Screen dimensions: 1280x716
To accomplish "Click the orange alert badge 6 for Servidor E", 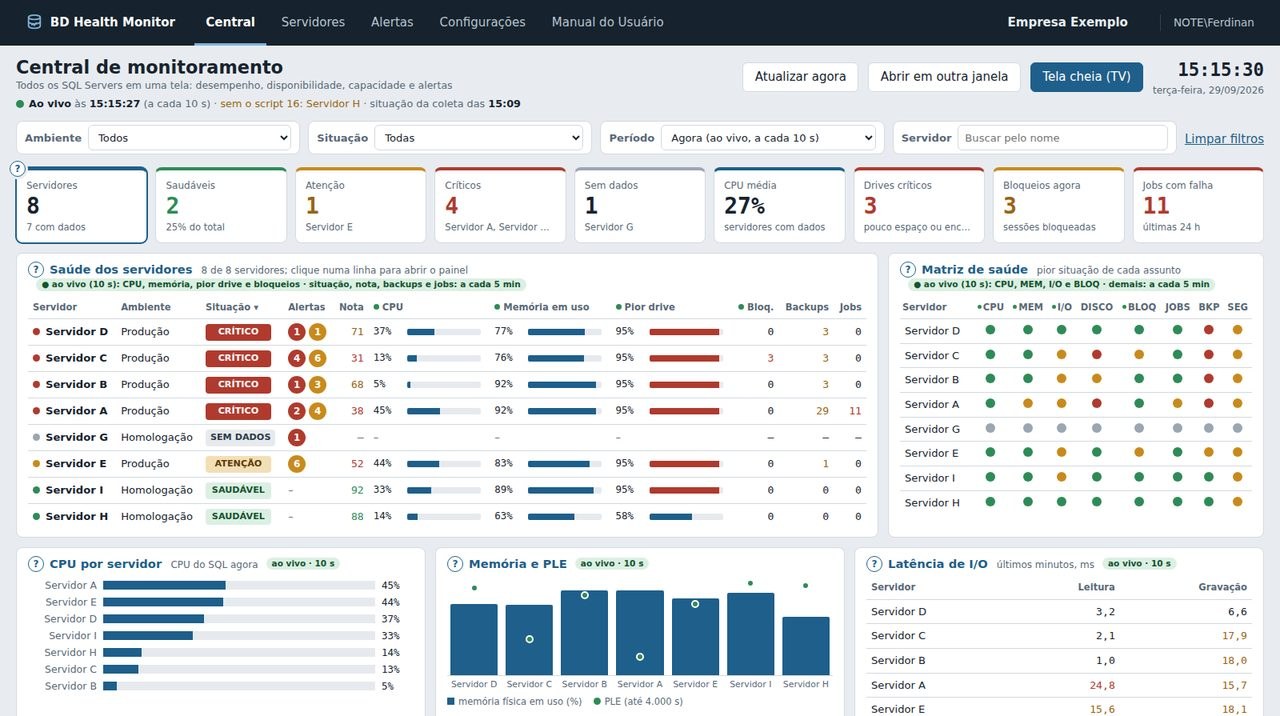I will [x=297, y=464].
